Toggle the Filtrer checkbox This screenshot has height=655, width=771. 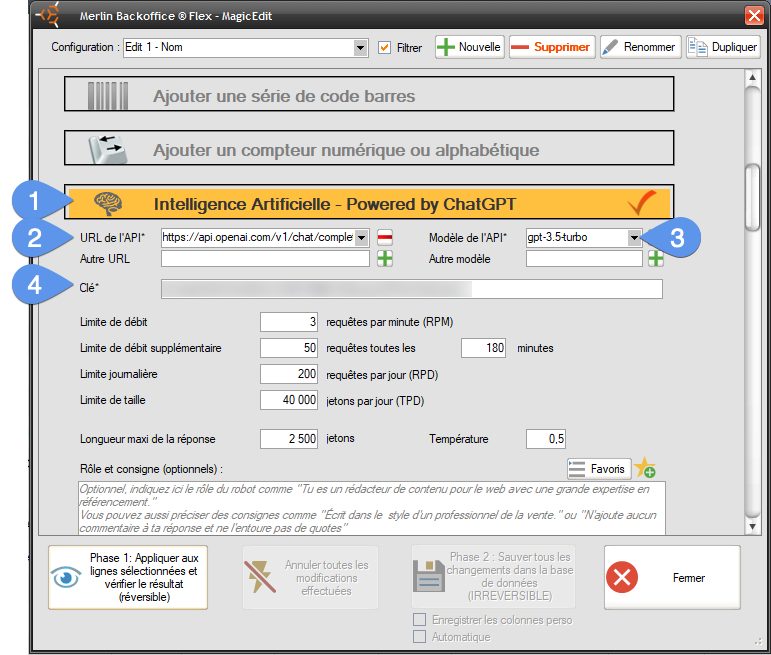[384, 48]
